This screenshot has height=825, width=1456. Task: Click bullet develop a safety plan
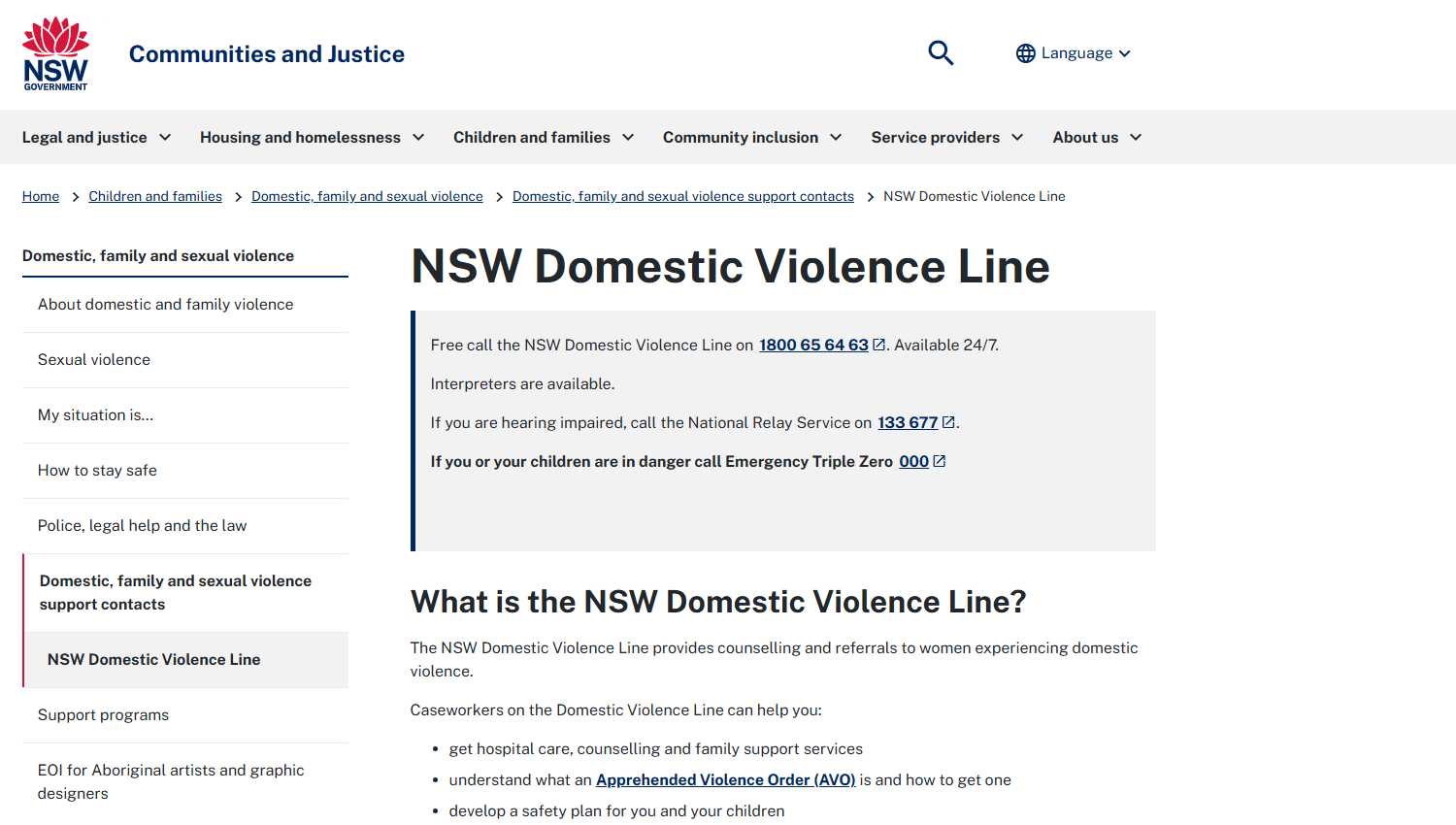pos(616,810)
